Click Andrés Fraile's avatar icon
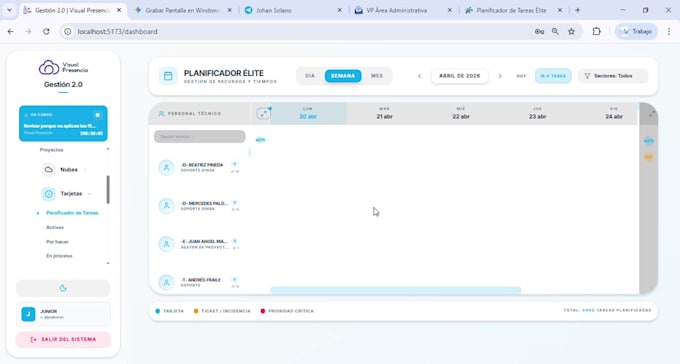Viewport: 680px width, 364px height. pos(166,282)
